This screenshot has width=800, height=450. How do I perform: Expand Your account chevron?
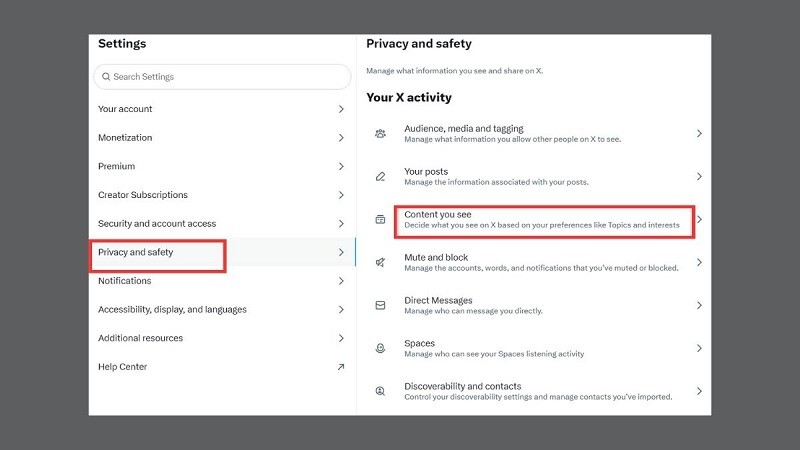(341, 109)
